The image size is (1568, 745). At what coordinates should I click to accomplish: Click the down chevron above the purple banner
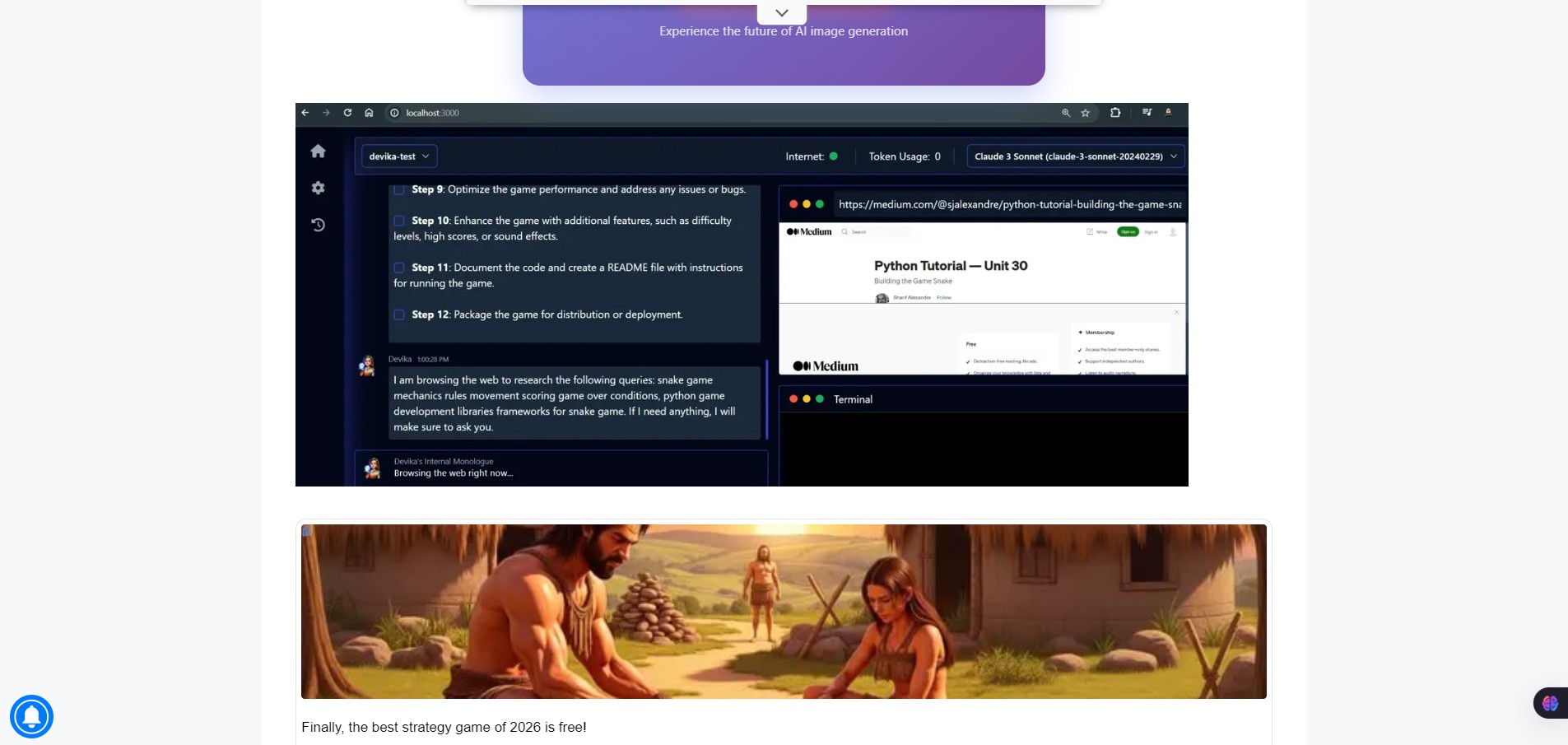click(782, 12)
